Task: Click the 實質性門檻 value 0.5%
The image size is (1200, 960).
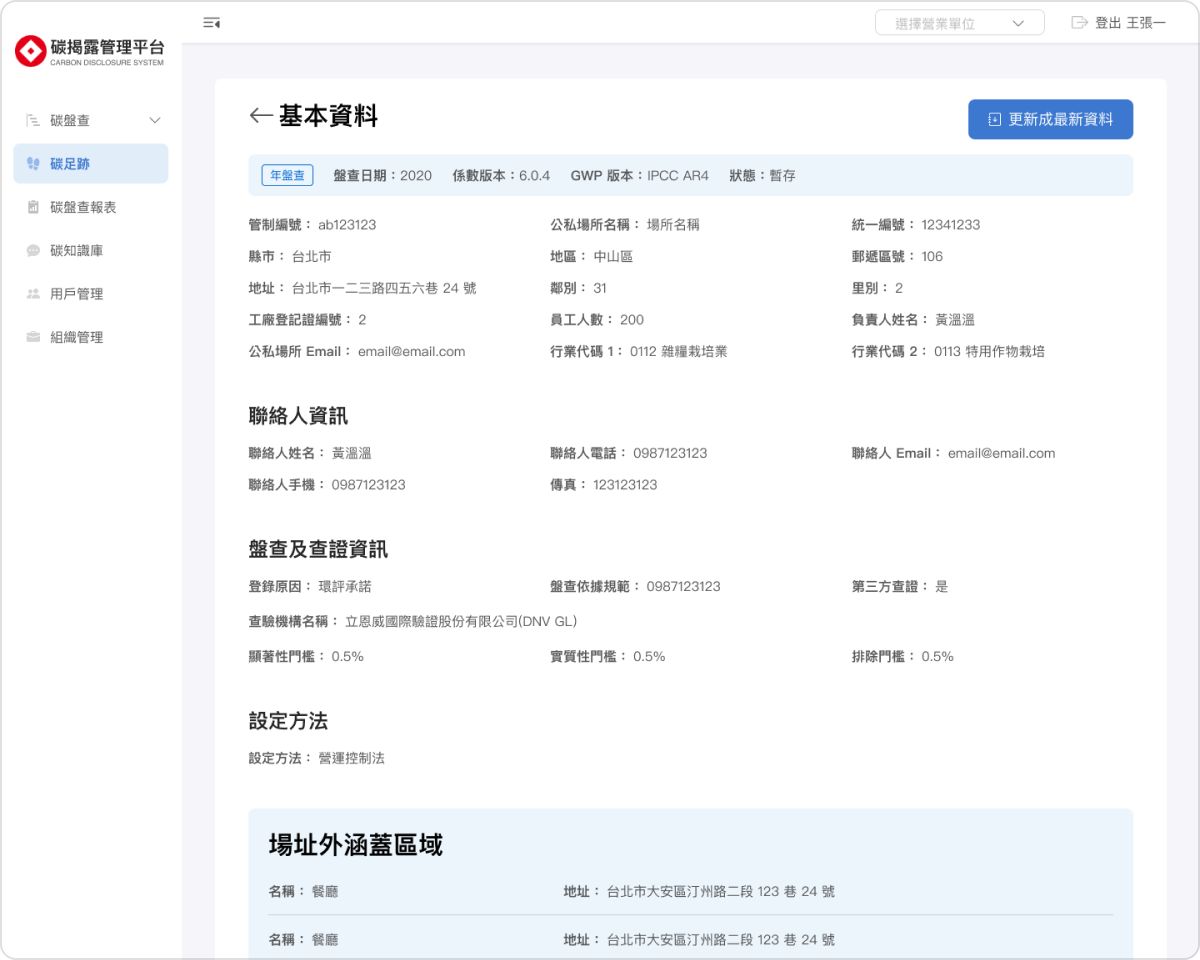Action: coord(649,657)
